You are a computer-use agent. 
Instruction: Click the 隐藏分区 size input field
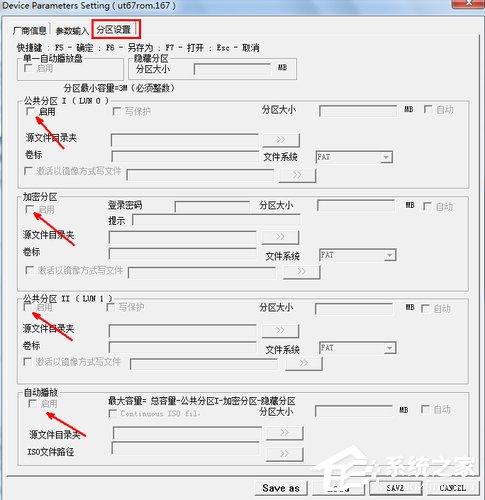click(232, 69)
